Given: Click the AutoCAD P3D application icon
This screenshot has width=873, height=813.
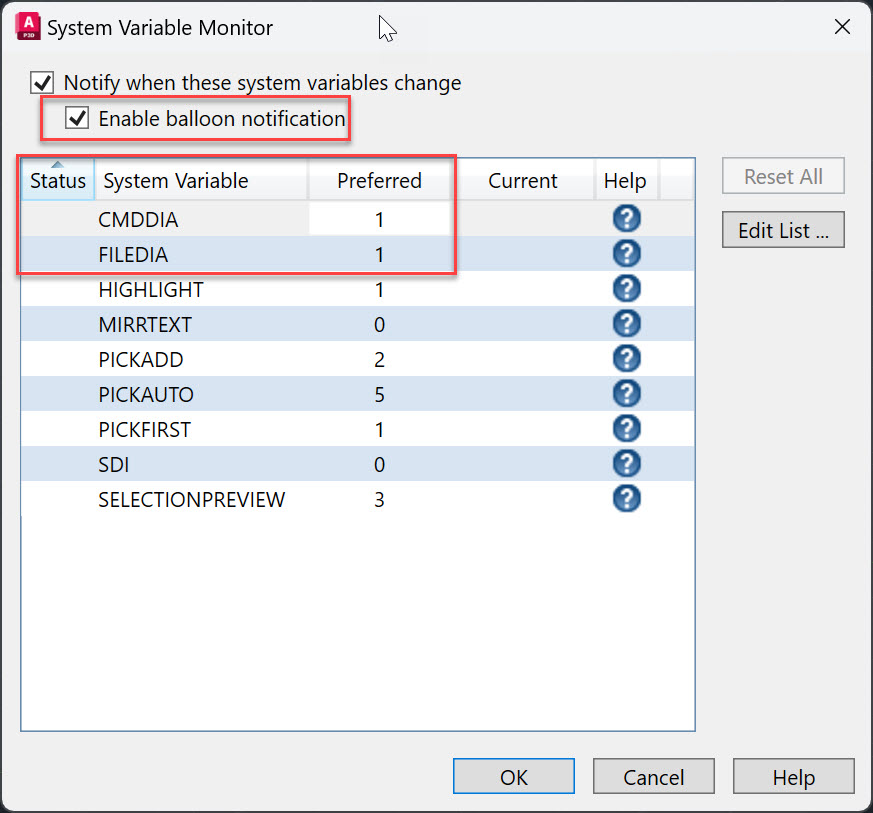Looking at the screenshot, I should (x=28, y=26).
